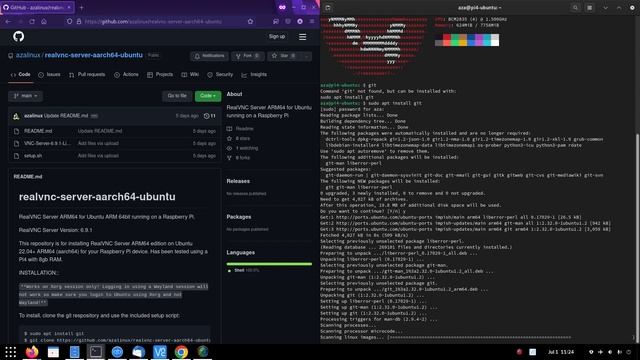This screenshot has height=360, width=640.
Task: Launch Google Chrome from the taskbar
Action: coord(181,352)
